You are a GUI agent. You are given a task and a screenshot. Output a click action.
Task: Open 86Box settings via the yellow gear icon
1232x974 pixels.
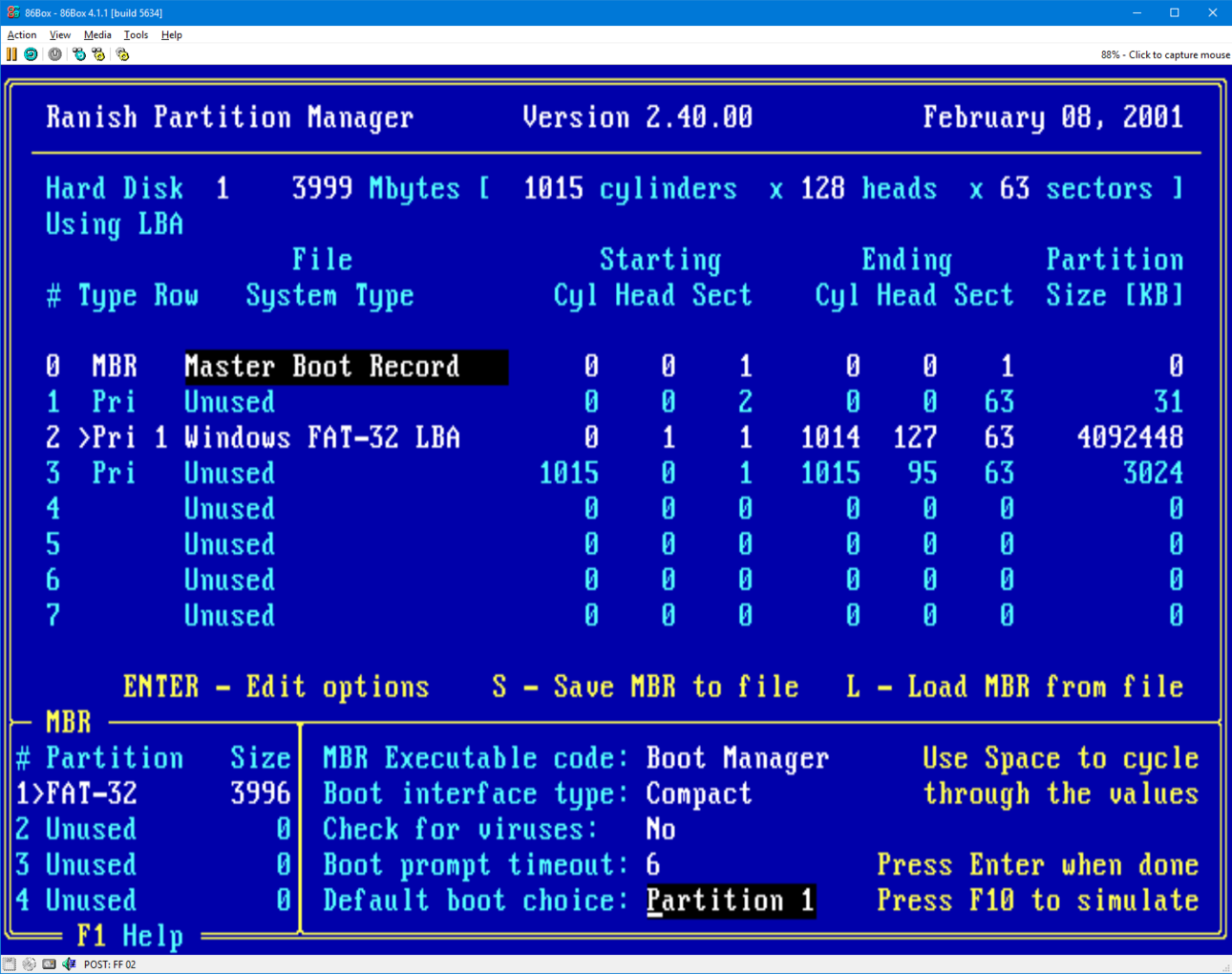(122, 54)
